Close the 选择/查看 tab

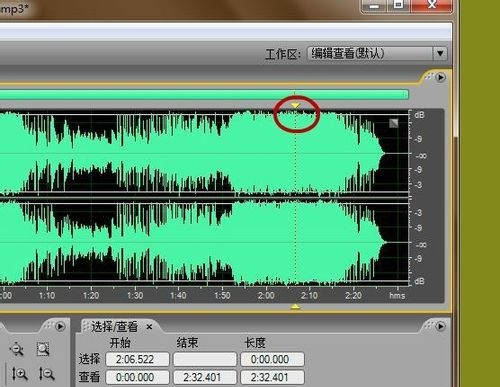click(149, 327)
